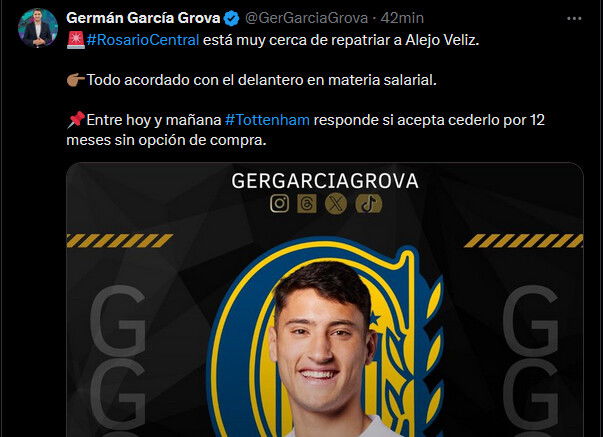Click Germán García Grova profile avatar
This screenshot has height=437, width=603.
click(x=38, y=28)
